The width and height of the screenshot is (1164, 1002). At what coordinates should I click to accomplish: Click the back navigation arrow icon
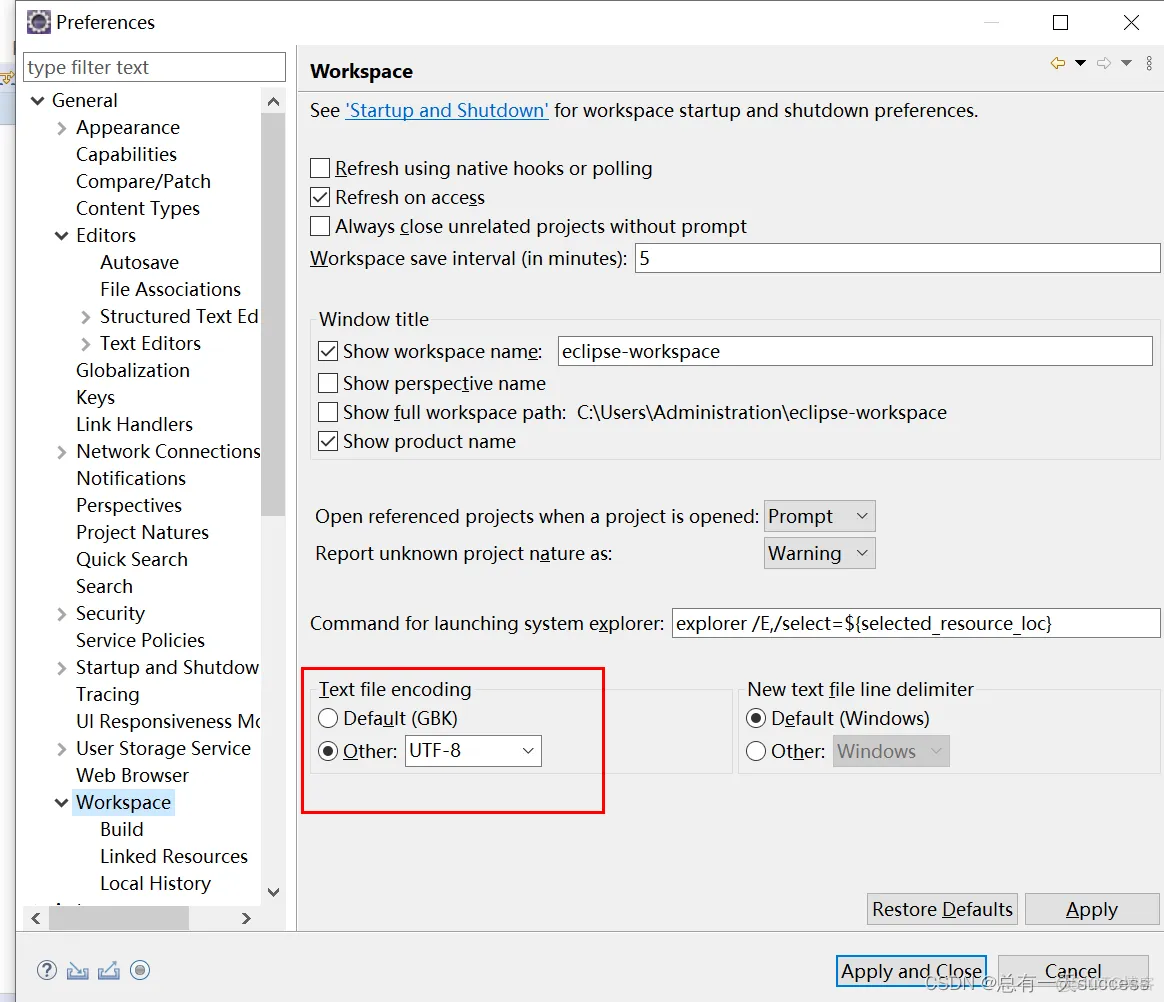point(1058,63)
